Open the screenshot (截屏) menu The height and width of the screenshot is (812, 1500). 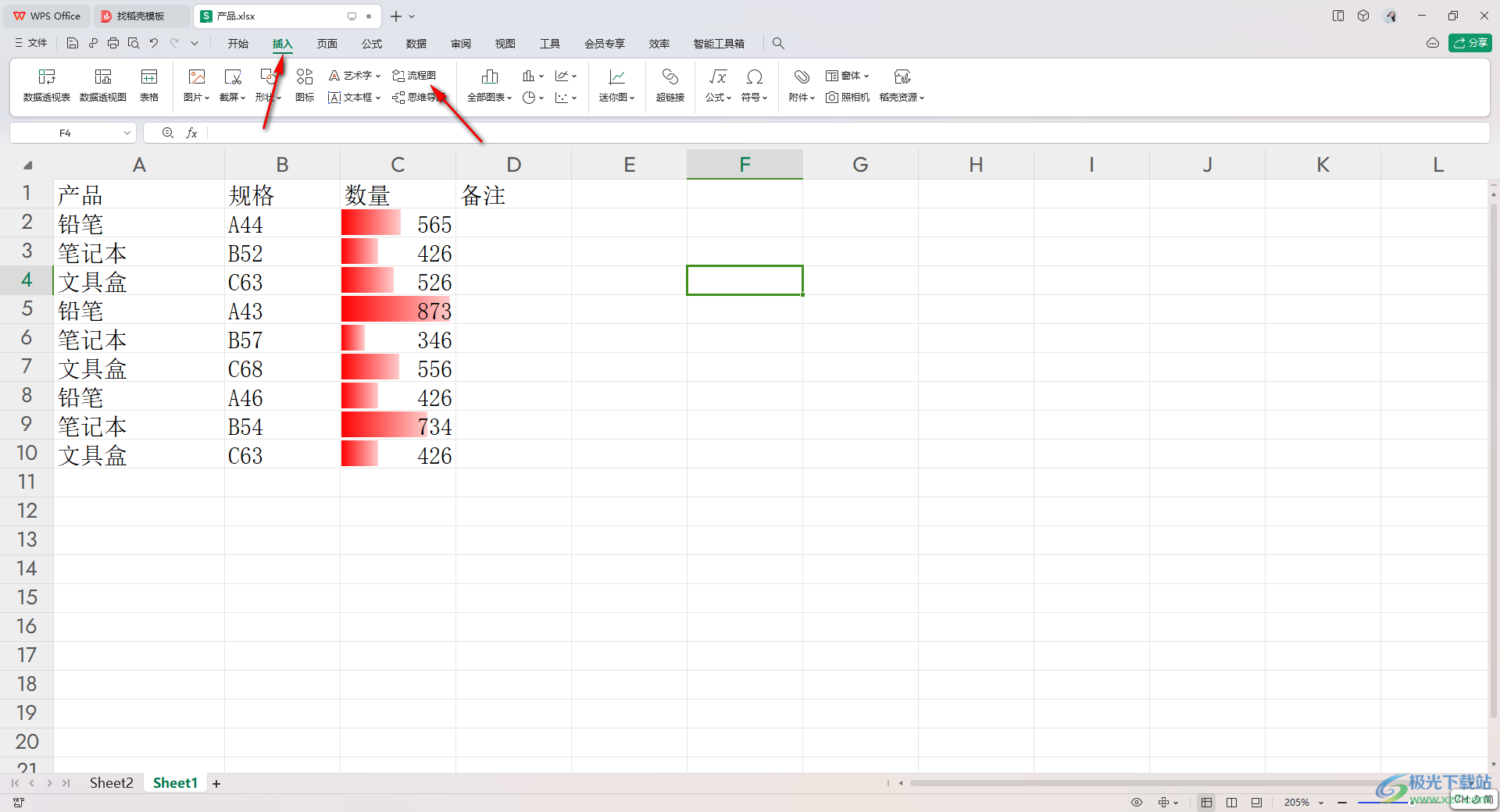coord(233,85)
